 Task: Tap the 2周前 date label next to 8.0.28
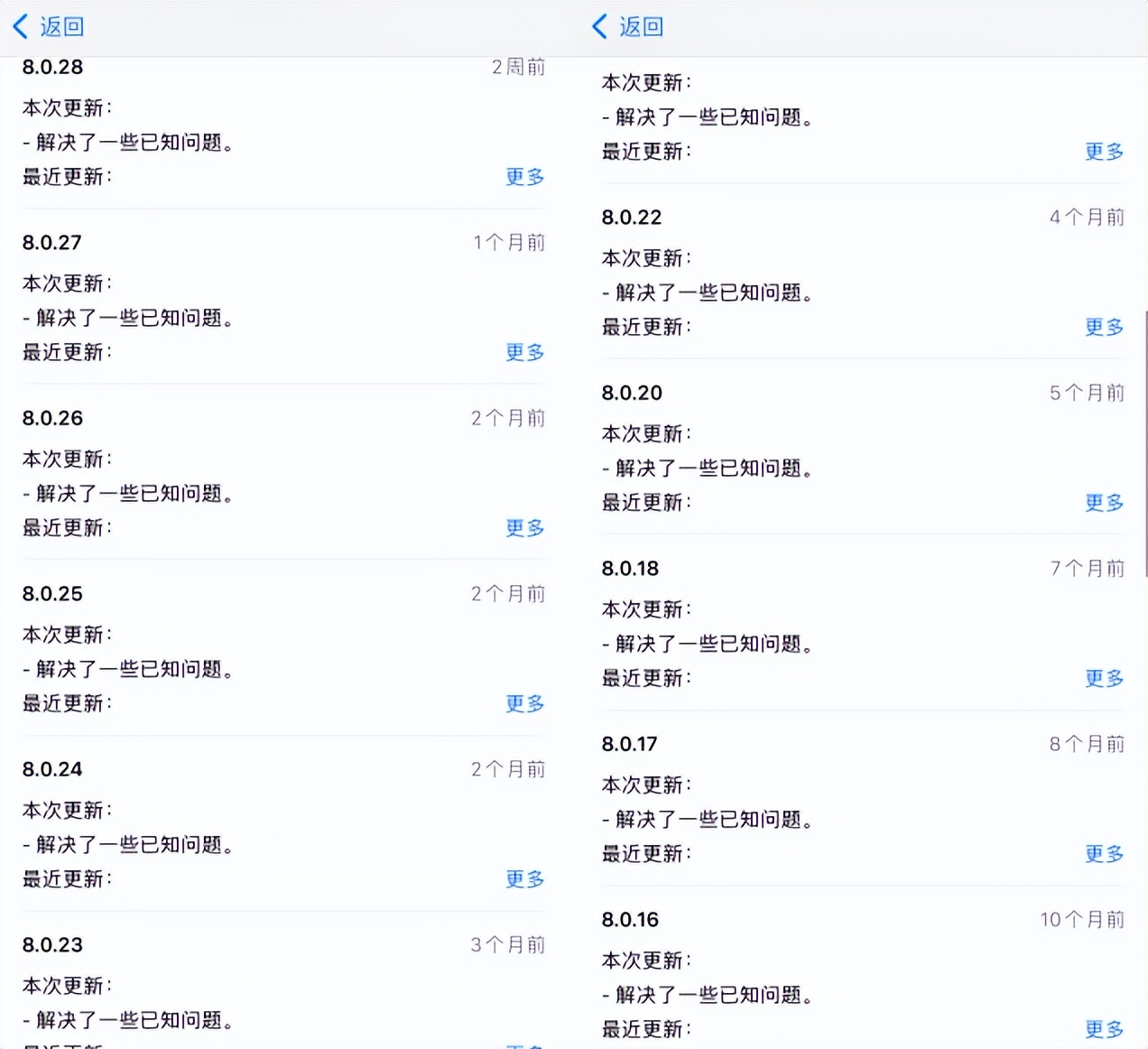point(518,66)
